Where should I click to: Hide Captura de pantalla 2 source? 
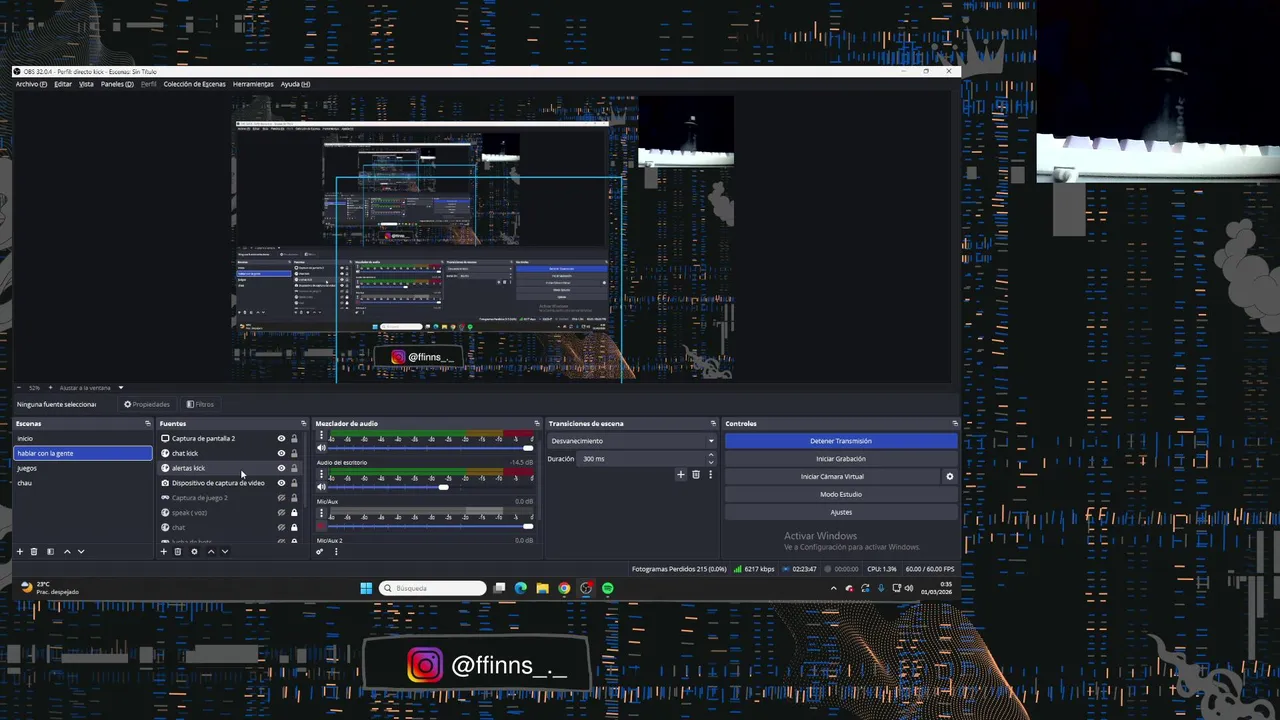click(281, 438)
